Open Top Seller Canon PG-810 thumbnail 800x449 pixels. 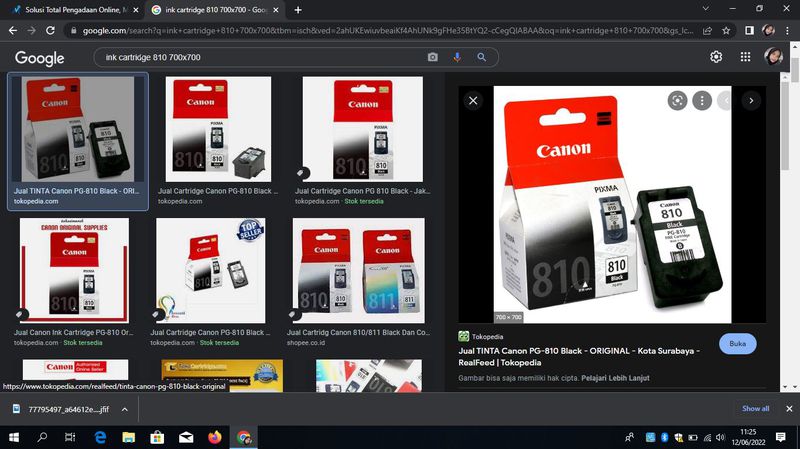[x=210, y=270]
